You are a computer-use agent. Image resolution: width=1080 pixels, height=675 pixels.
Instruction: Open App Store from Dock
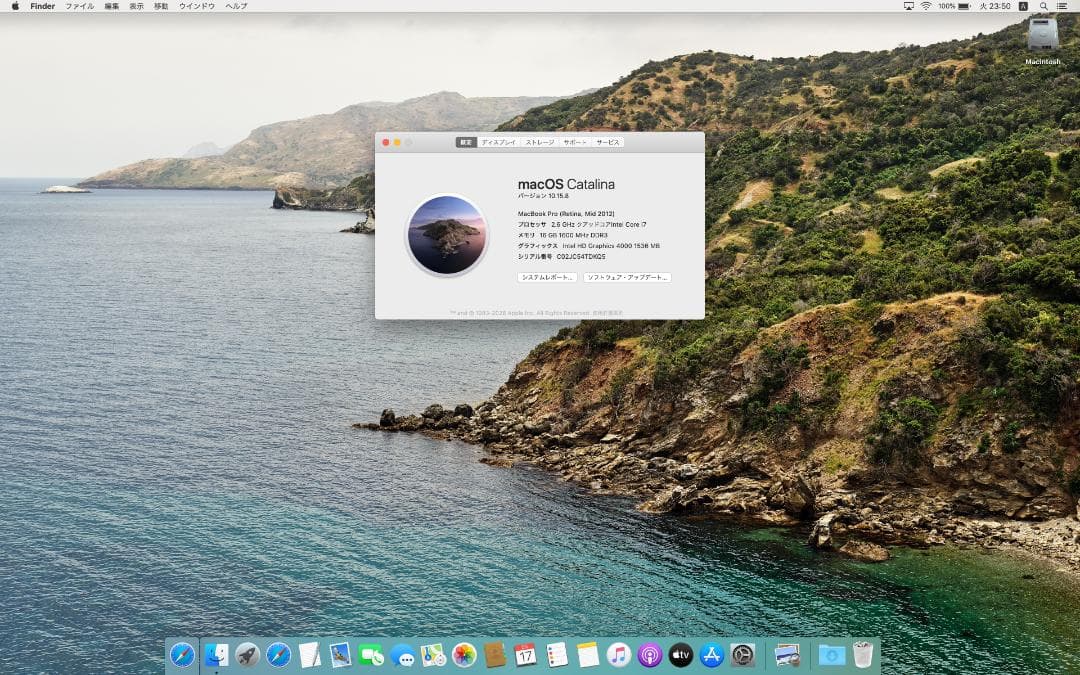tap(712, 654)
